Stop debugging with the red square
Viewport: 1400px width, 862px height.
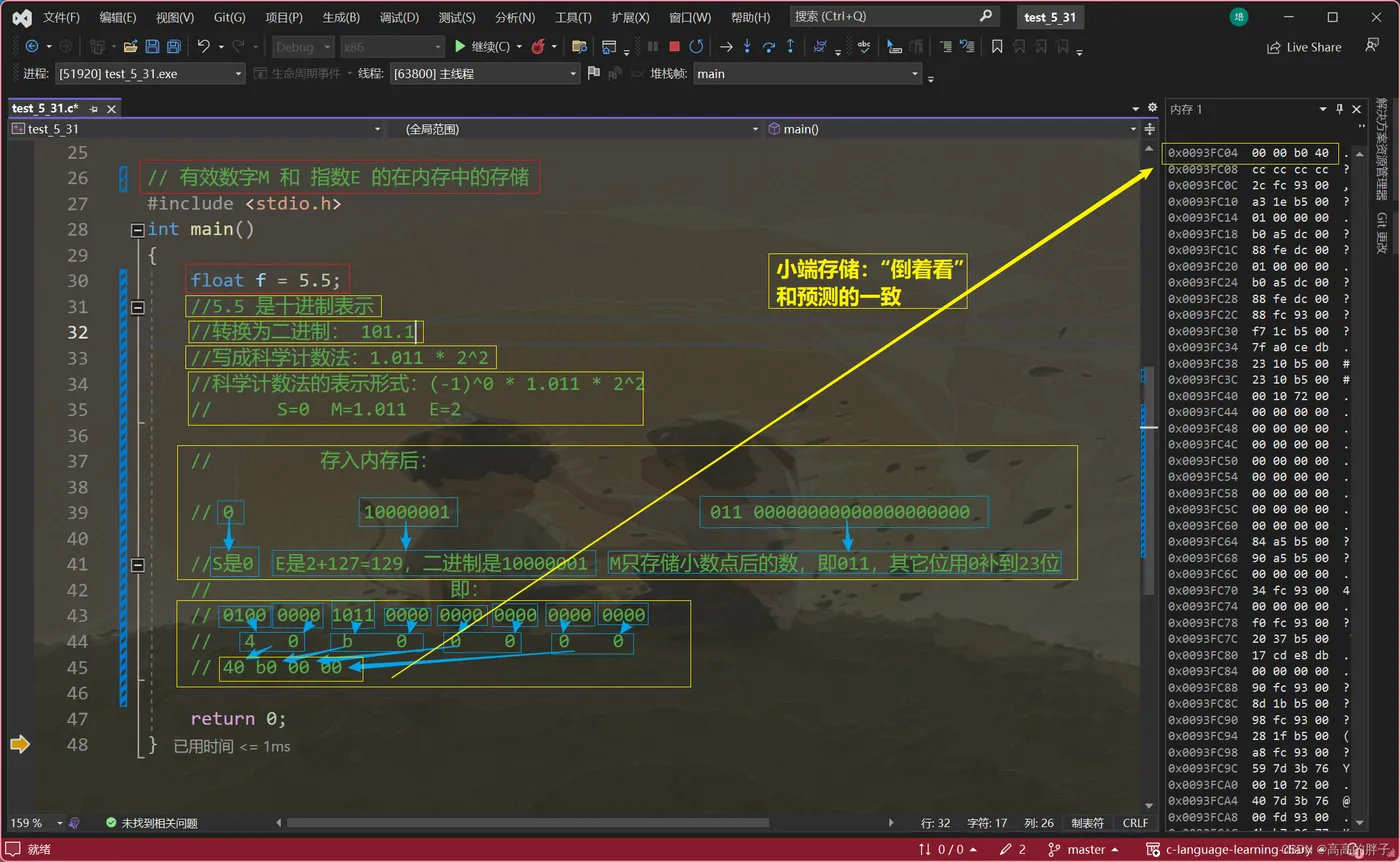pos(674,46)
